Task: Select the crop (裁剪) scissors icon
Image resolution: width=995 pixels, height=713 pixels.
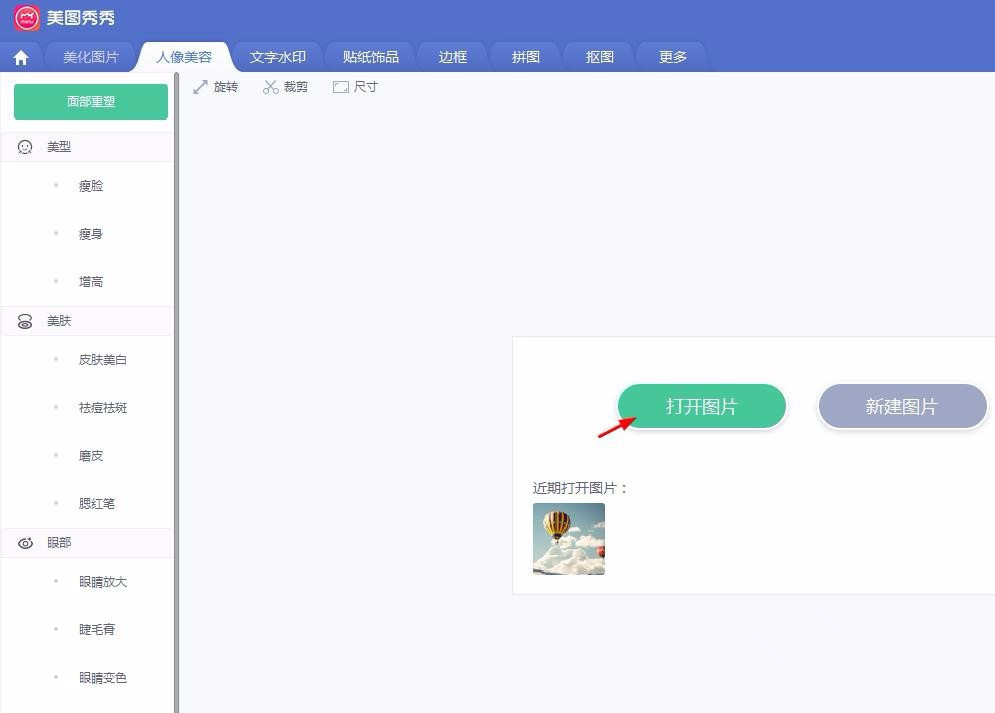Action: [271, 87]
